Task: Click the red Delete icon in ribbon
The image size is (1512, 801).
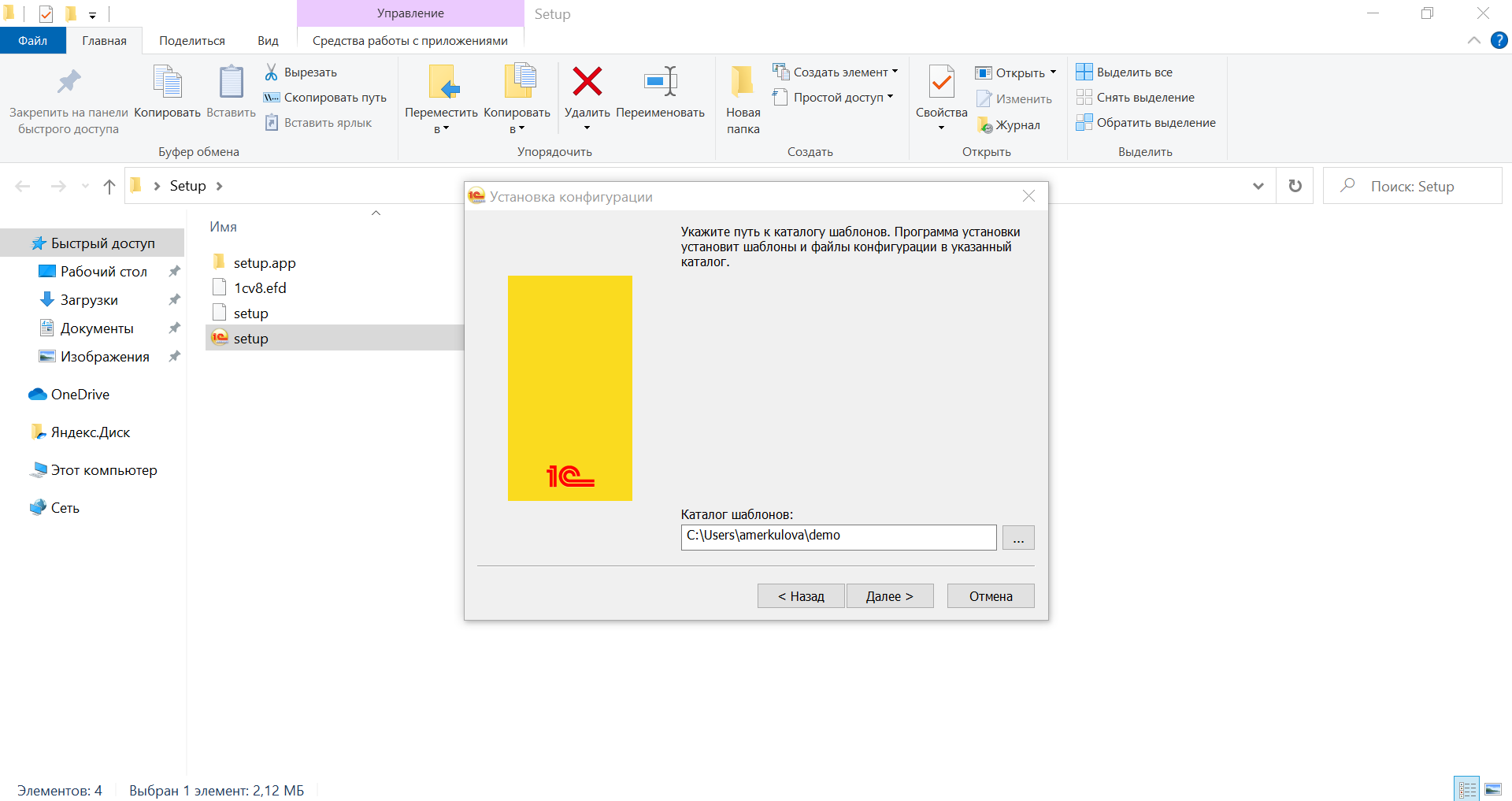Action: tap(587, 82)
